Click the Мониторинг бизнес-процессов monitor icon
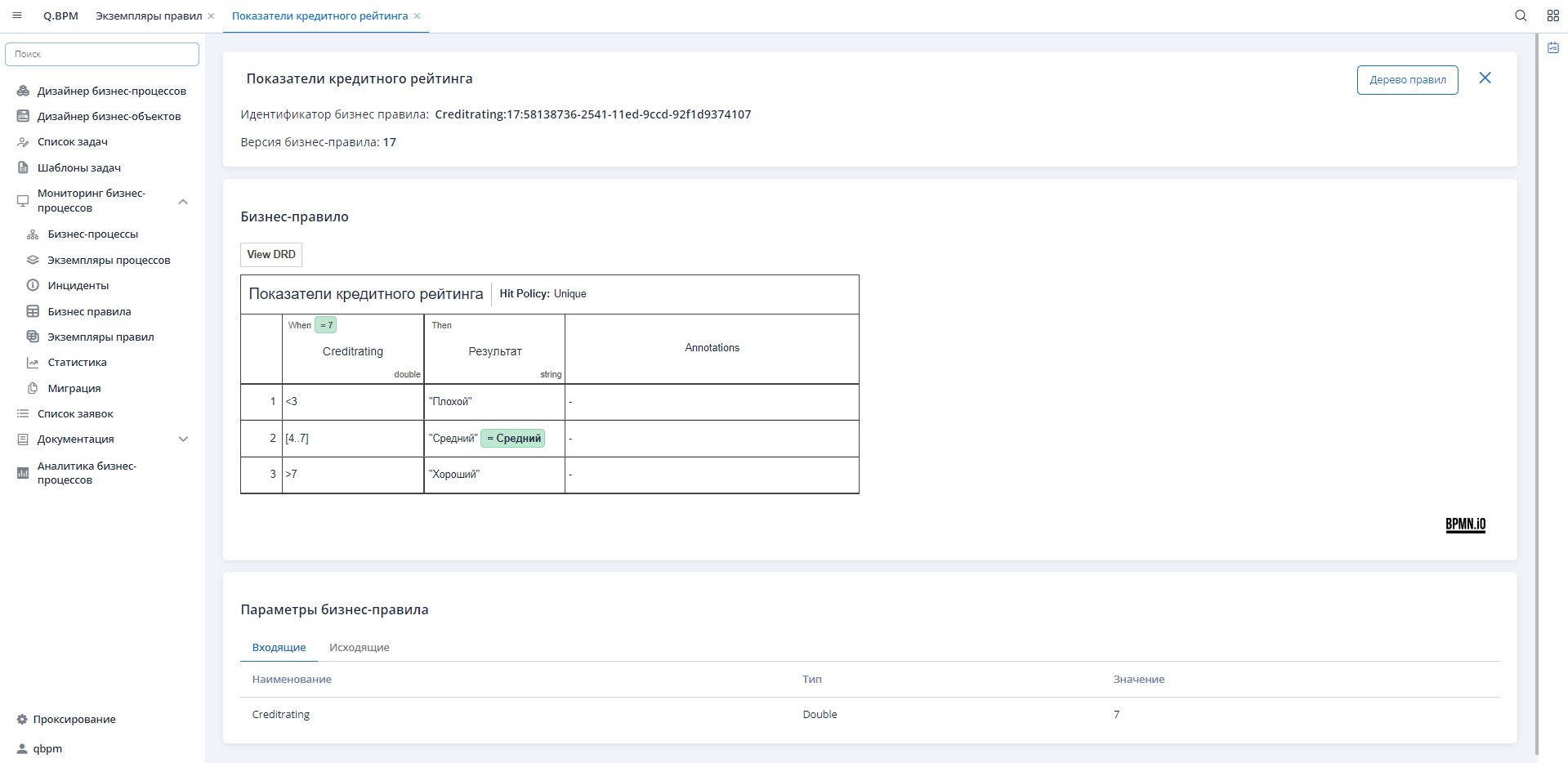The image size is (1568, 763). click(x=23, y=200)
